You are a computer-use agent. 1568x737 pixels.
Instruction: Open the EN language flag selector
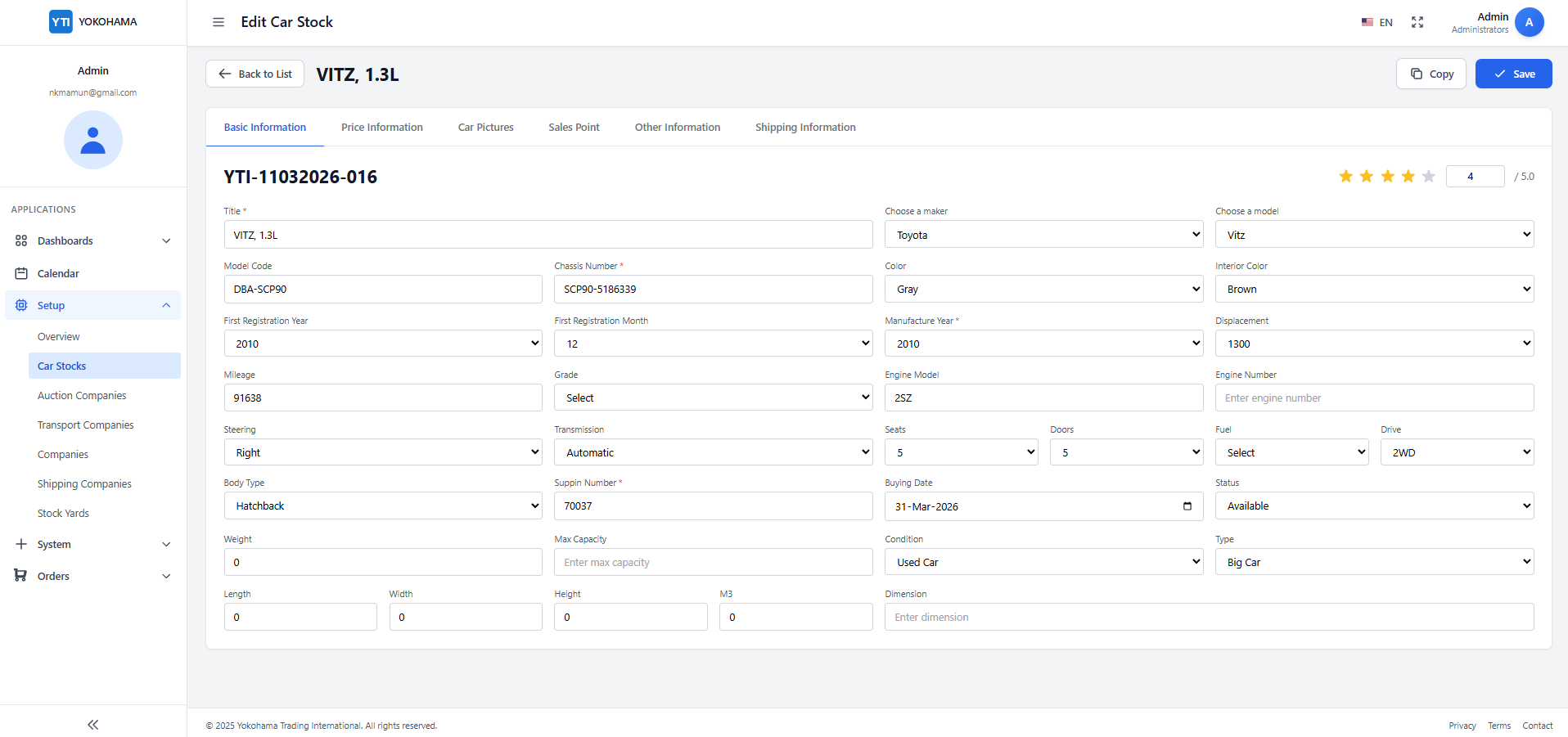(1377, 22)
